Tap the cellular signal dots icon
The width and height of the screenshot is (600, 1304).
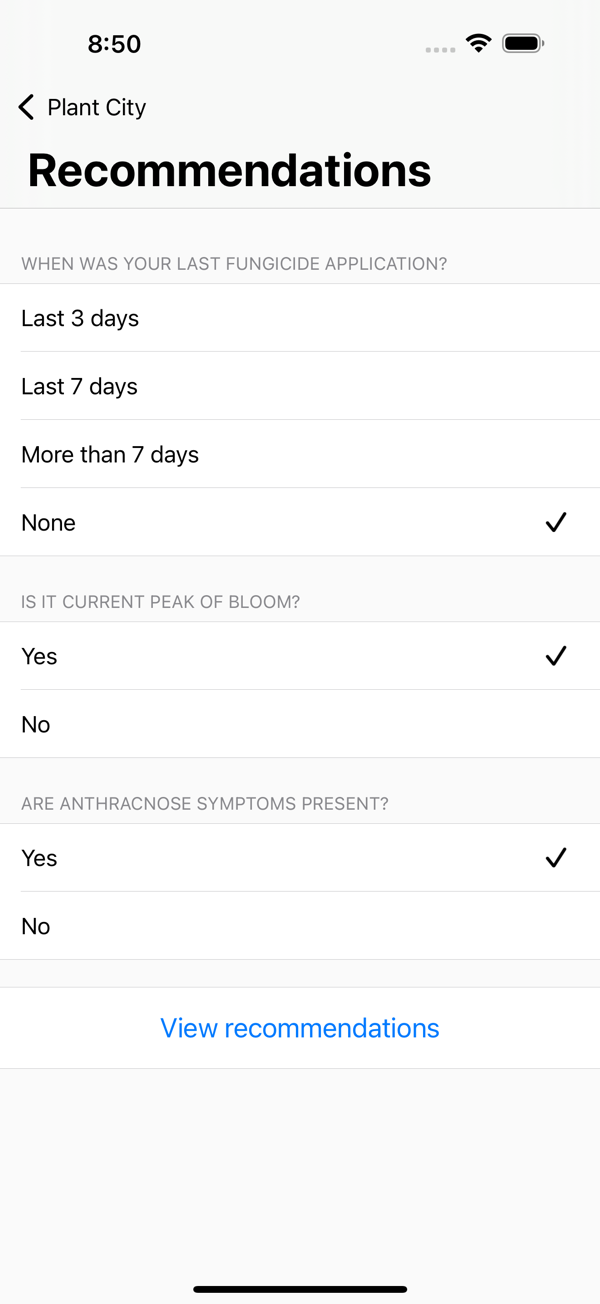440,48
